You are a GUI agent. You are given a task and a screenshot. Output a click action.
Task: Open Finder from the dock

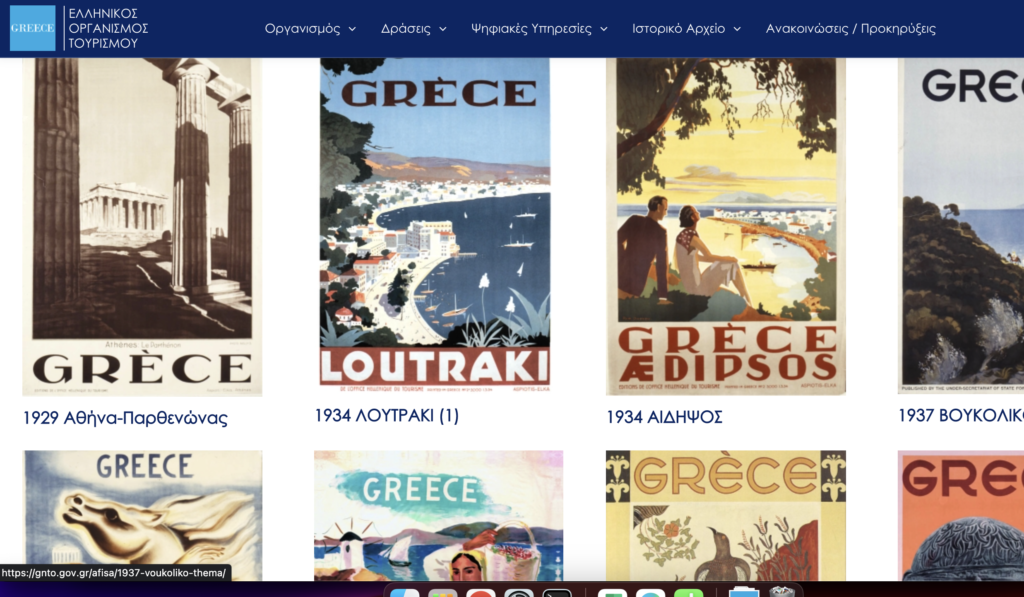[x=404, y=592]
